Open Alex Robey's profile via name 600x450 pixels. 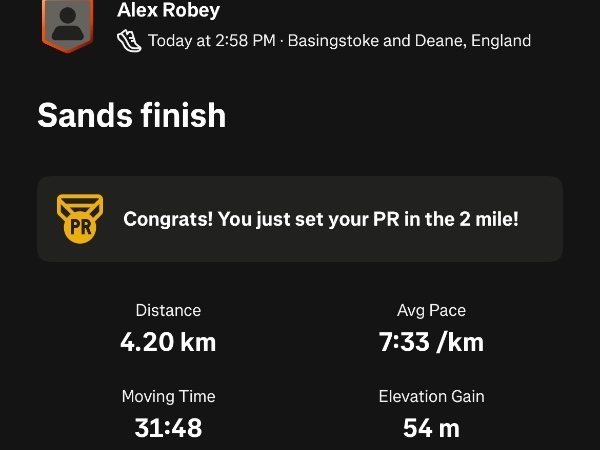click(x=168, y=11)
